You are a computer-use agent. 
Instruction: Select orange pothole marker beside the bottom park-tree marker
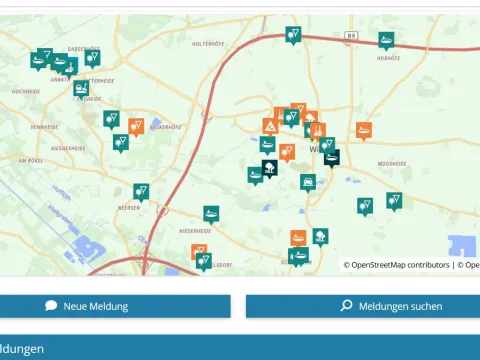[298, 238]
